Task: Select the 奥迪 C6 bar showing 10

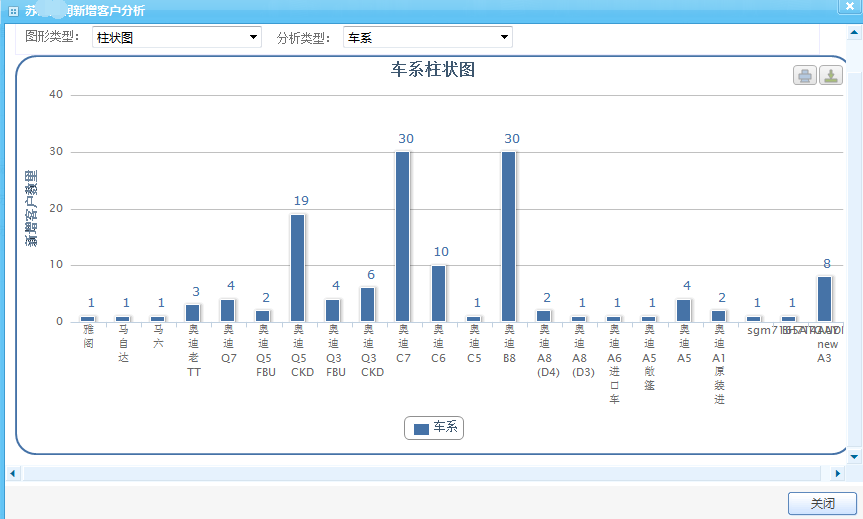Action: coord(438,293)
